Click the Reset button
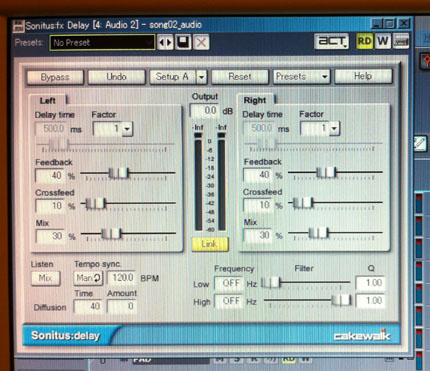 240,77
